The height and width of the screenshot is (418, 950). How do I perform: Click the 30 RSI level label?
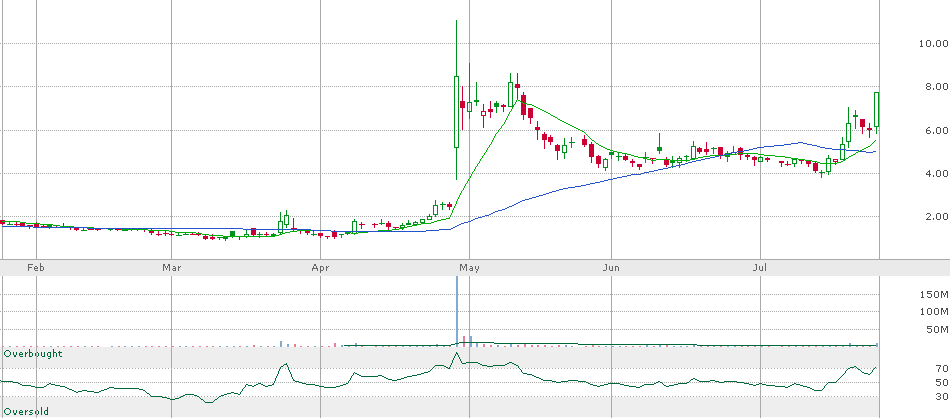coord(941,397)
